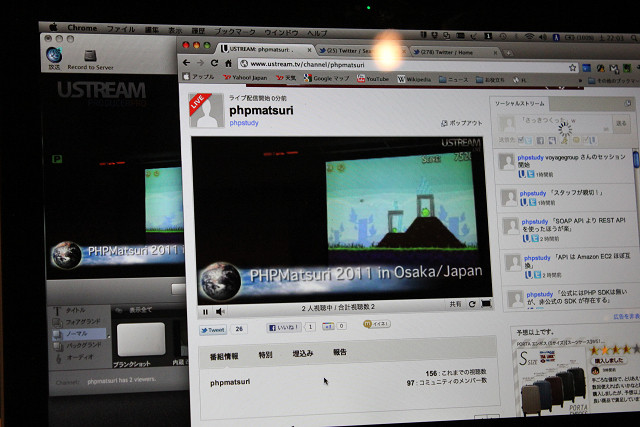Open the Google マップ bookmark
The image size is (640, 427).
point(327,78)
